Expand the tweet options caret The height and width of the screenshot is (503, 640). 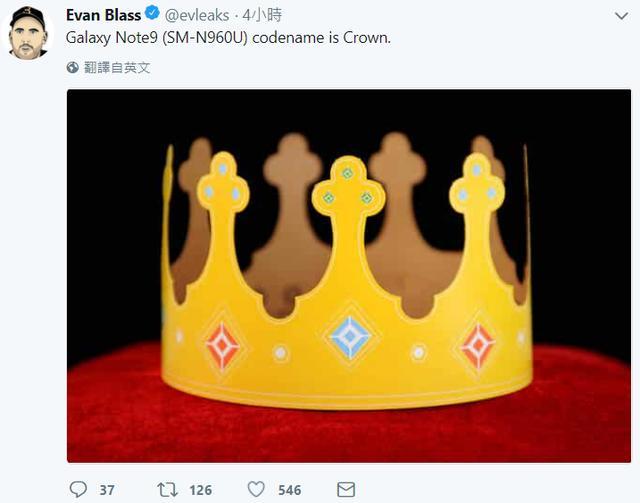[620, 16]
